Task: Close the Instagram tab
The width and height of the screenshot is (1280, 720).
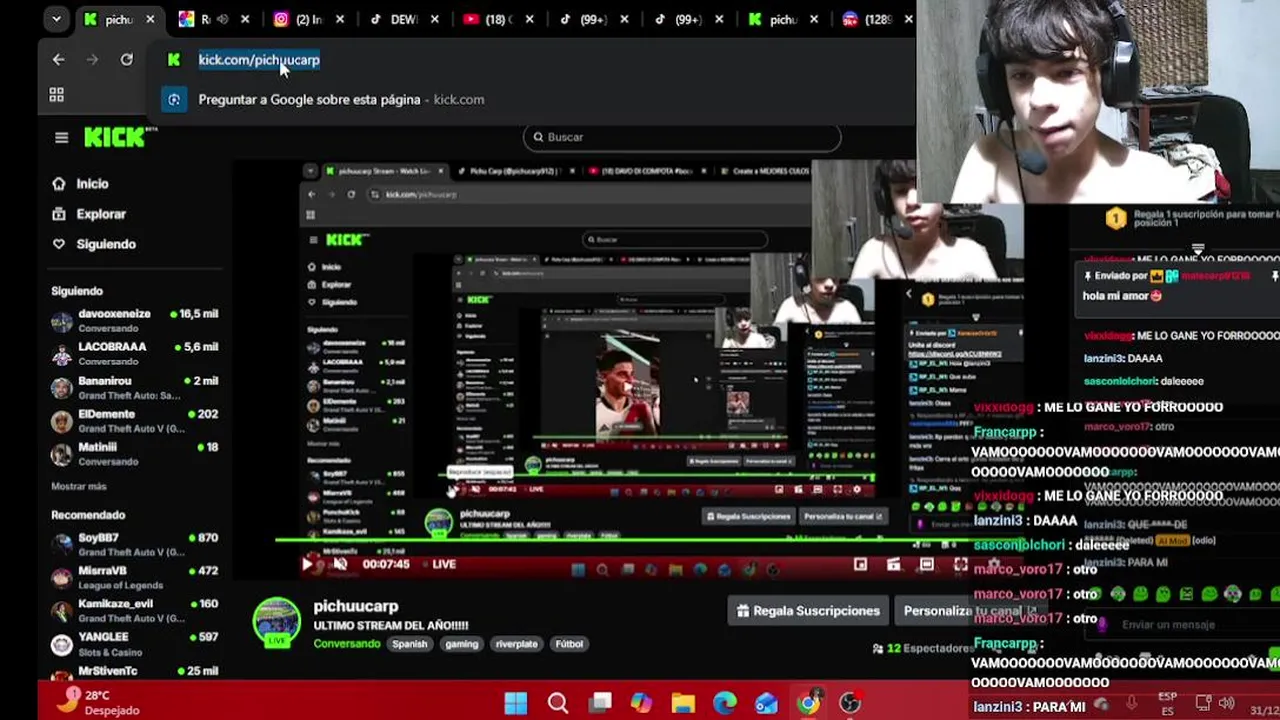Action: coord(340,19)
